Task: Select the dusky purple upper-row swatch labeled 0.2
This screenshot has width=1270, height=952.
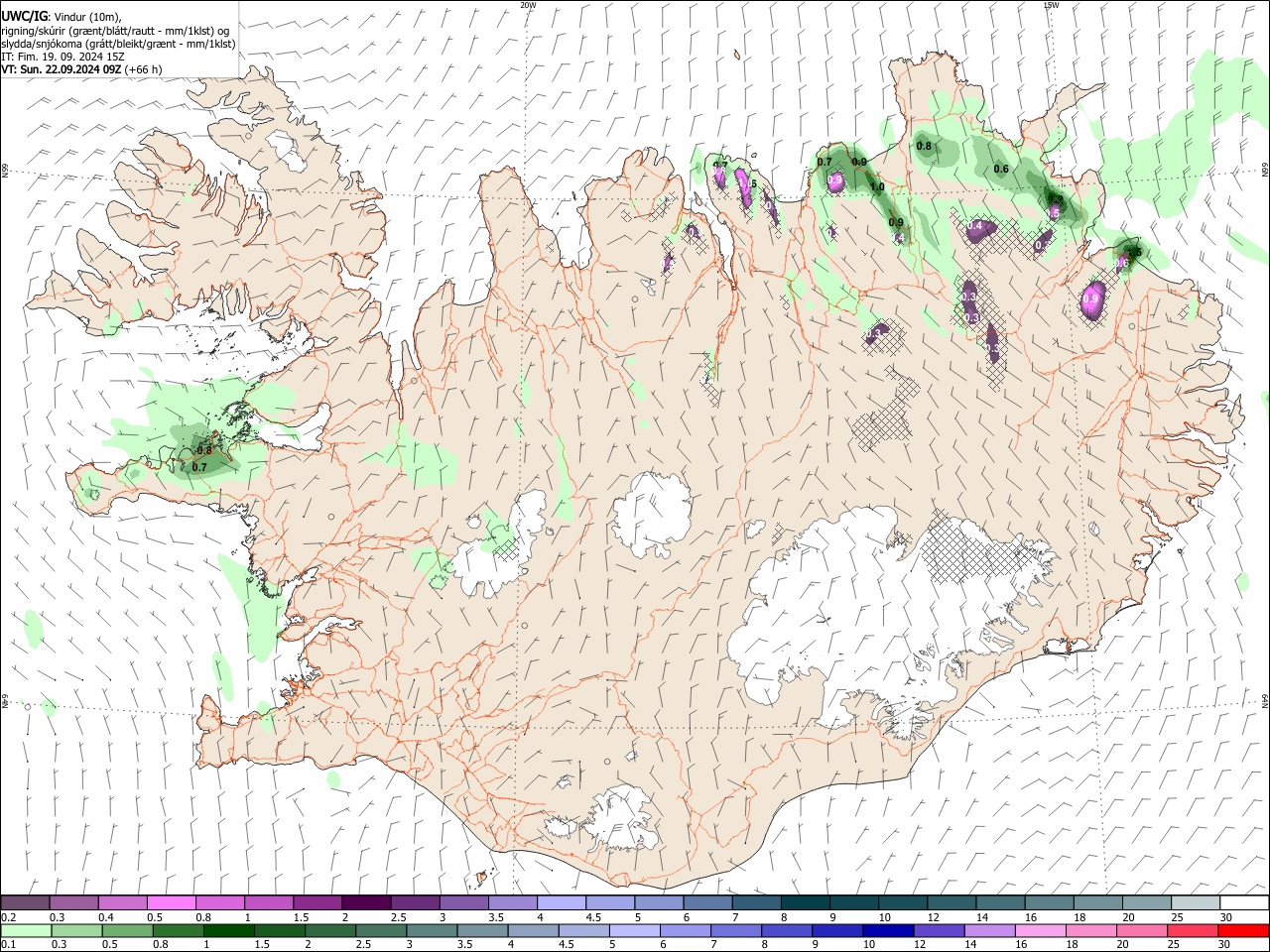Action: pyautogui.click(x=26, y=903)
